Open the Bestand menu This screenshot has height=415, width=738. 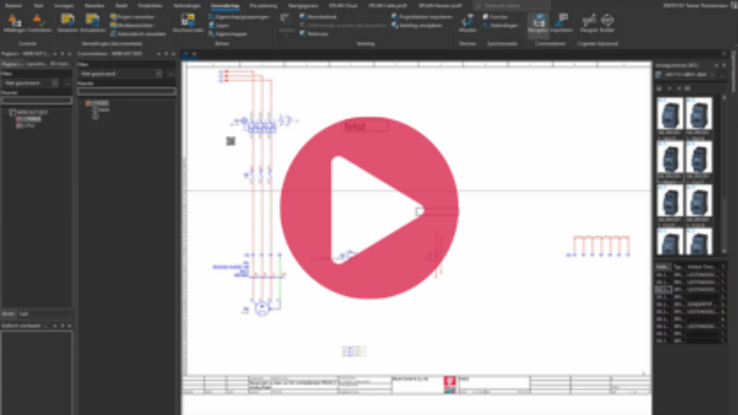pos(13,5)
